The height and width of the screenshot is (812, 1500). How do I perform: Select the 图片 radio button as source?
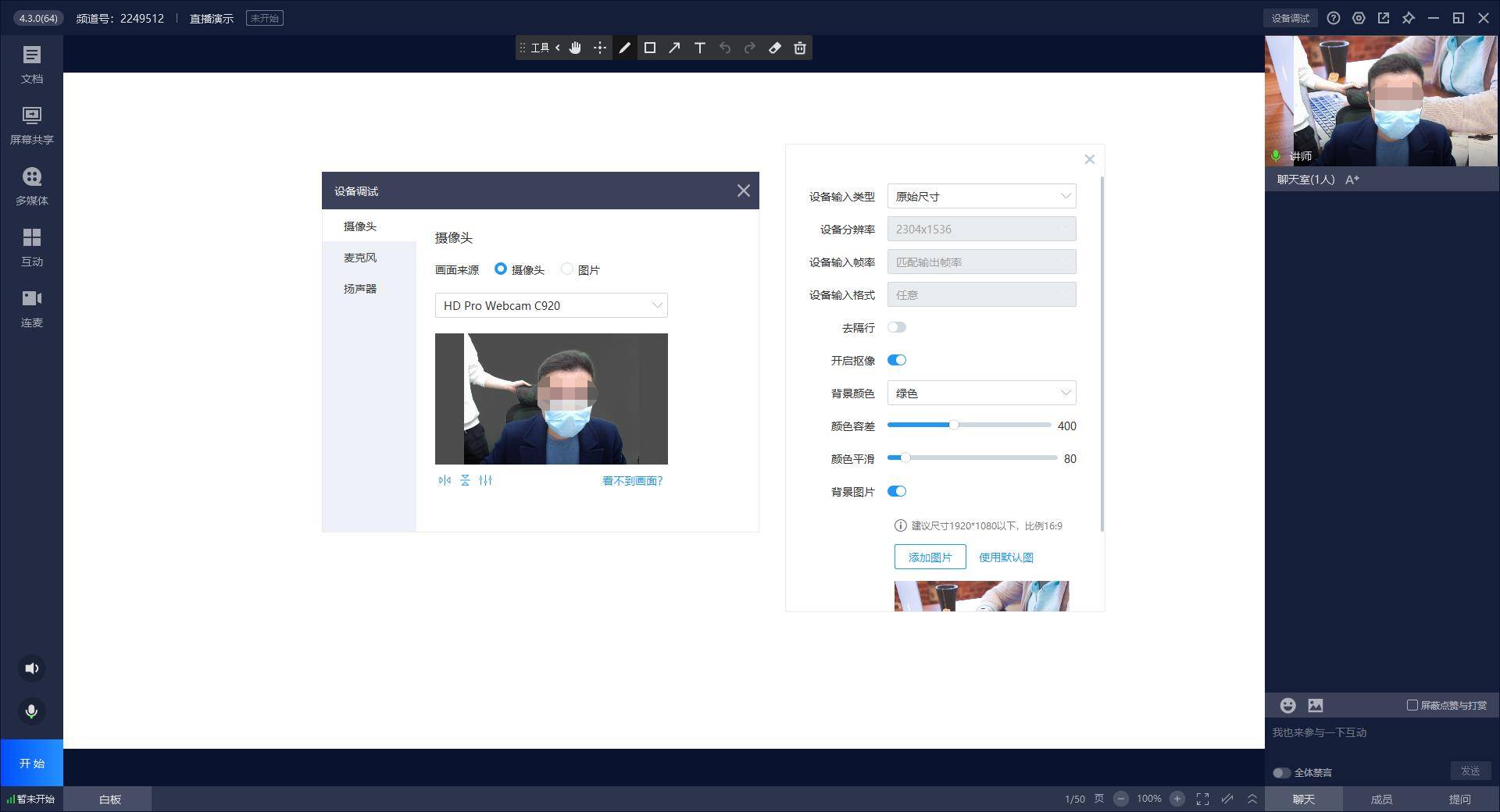(567, 269)
